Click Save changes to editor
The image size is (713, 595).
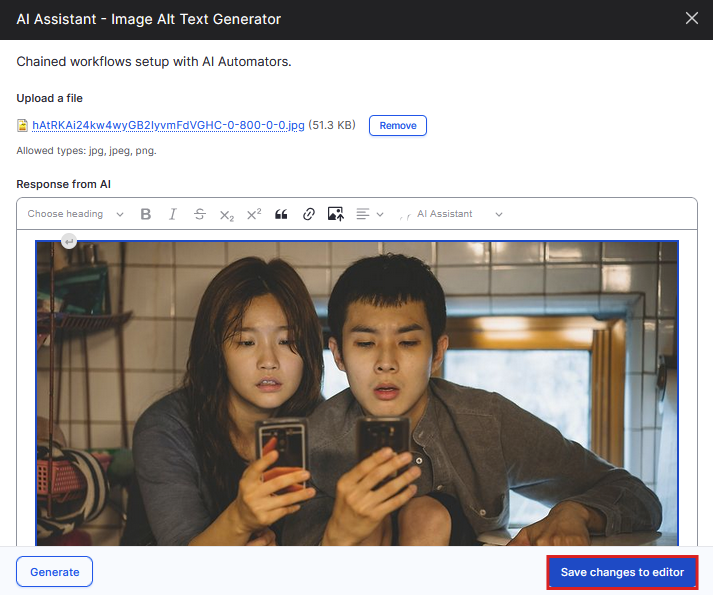(x=622, y=572)
